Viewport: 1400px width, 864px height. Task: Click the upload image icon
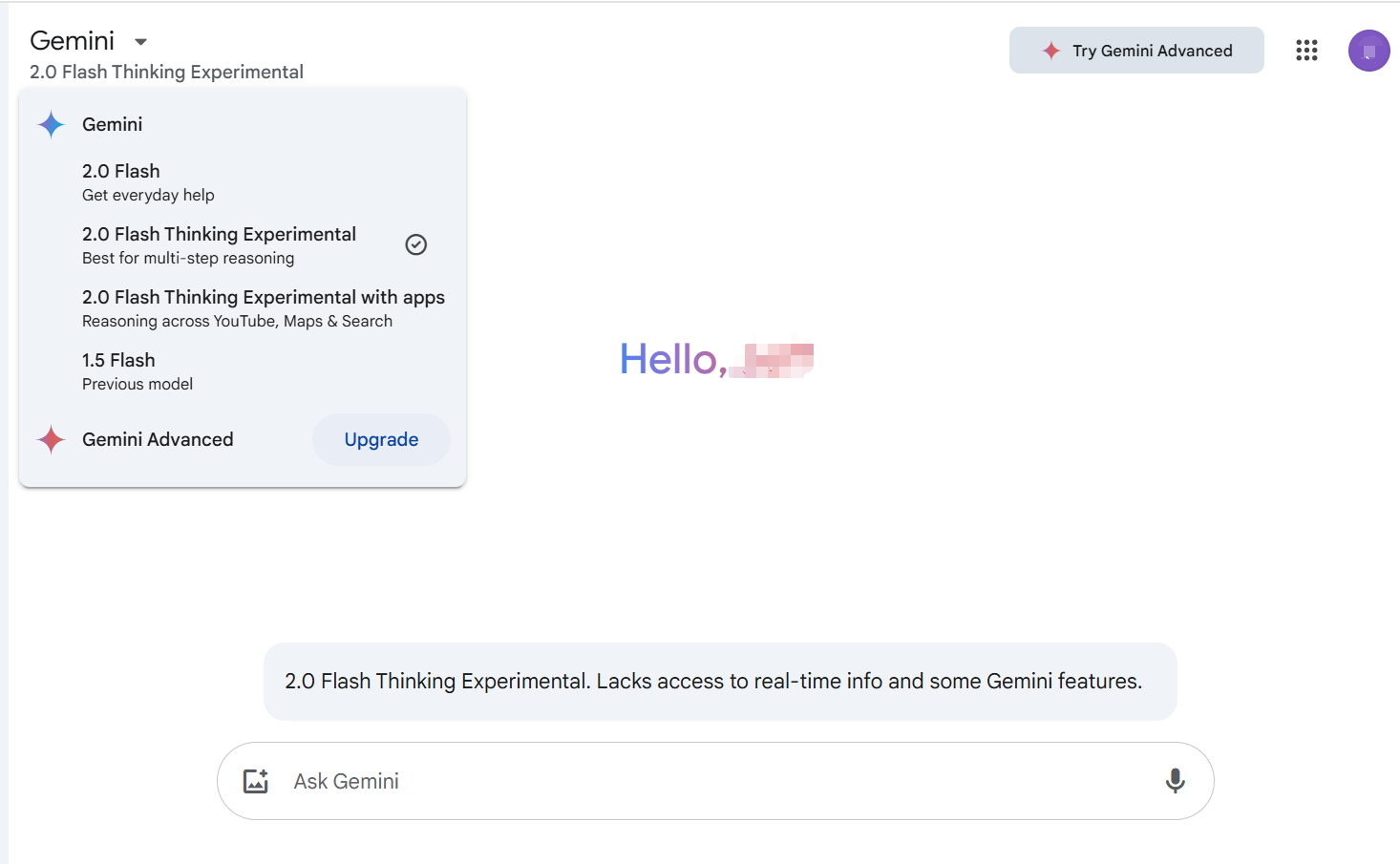256,781
